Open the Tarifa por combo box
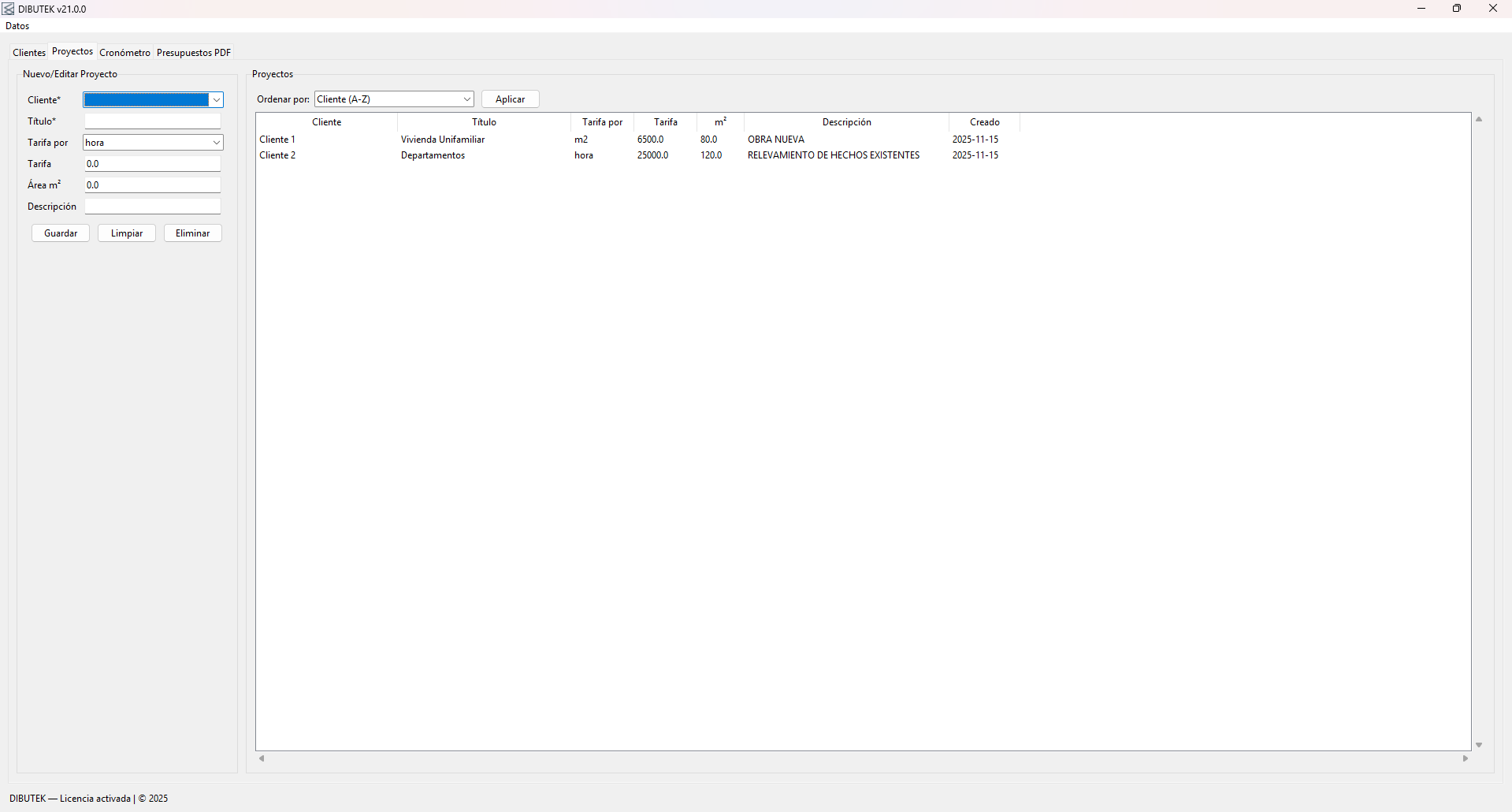Image resolution: width=1512 pixels, height=812 pixels. [x=216, y=143]
